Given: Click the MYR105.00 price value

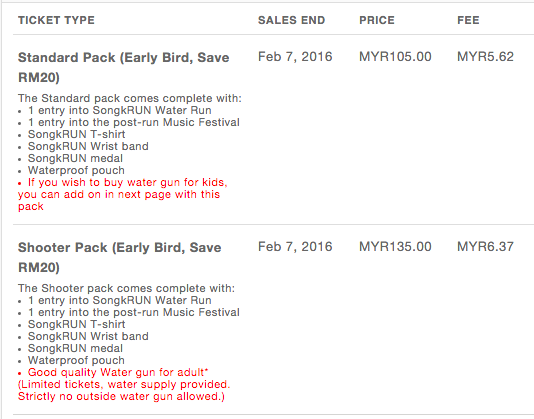Looking at the screenshot, I should 395,57.
